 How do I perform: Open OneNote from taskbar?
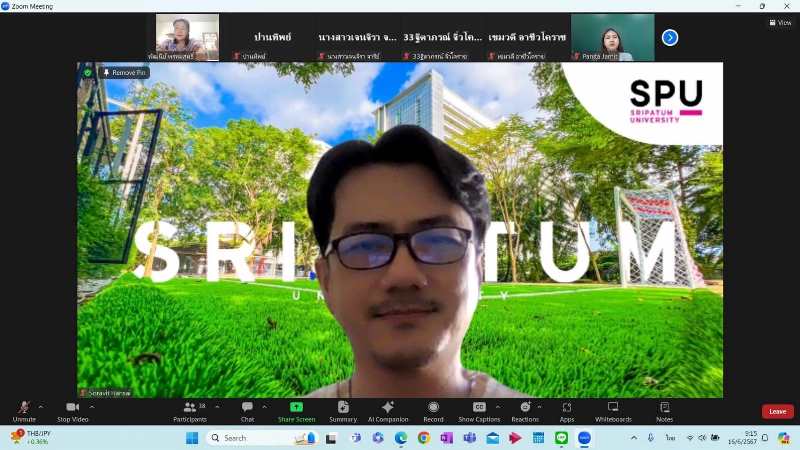point(446,438)
